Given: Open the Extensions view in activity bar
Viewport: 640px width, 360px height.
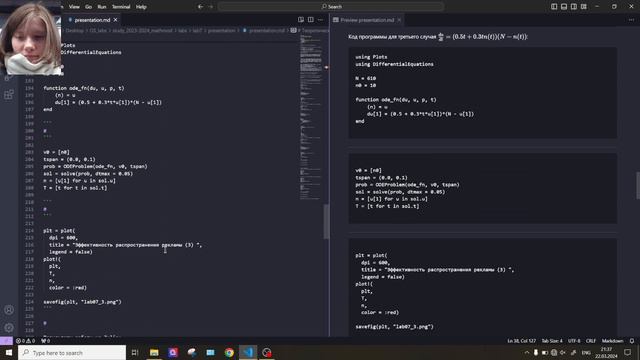Looking at the screenshot, I should 9,95.
